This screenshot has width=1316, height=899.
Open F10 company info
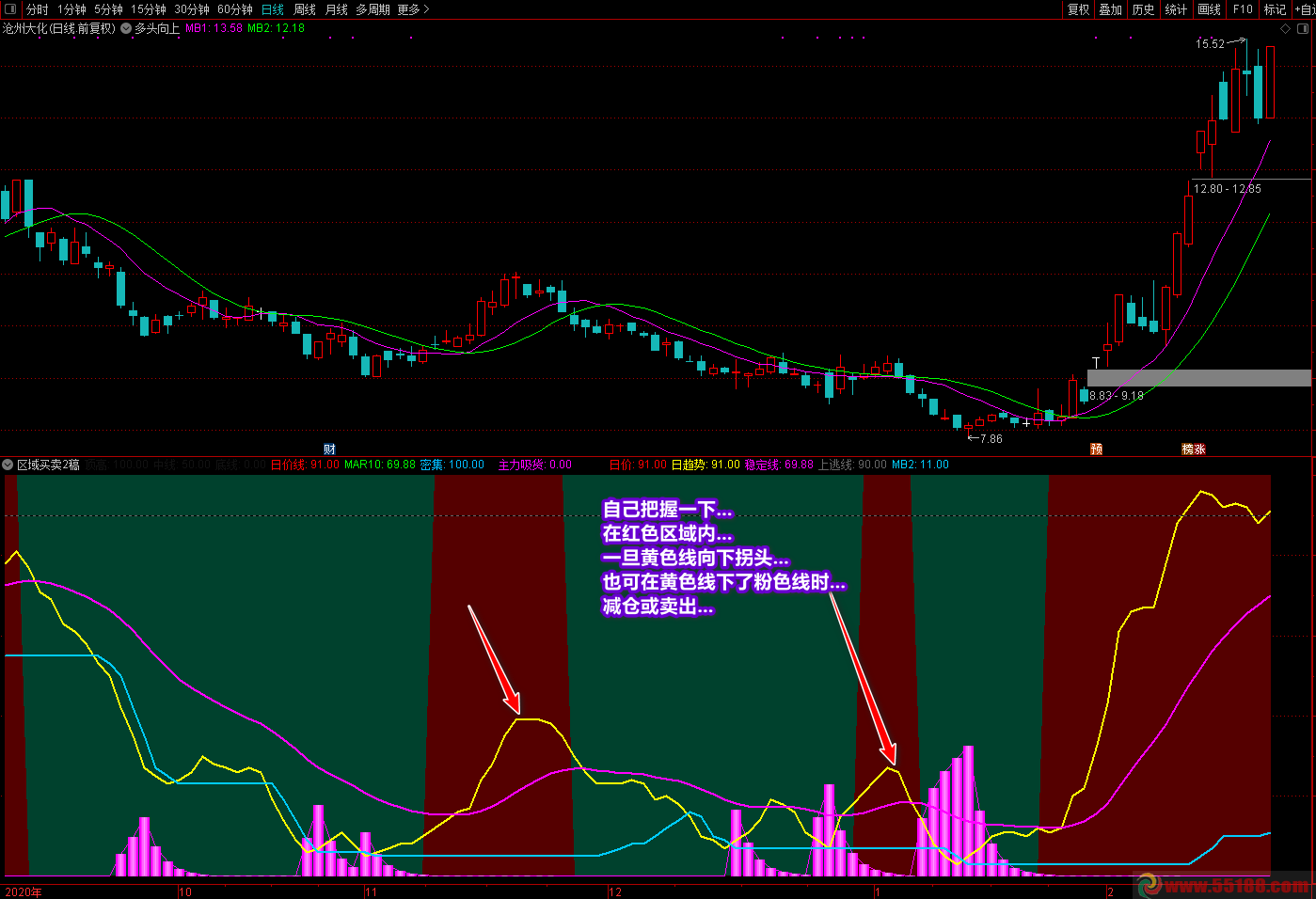1243,9
